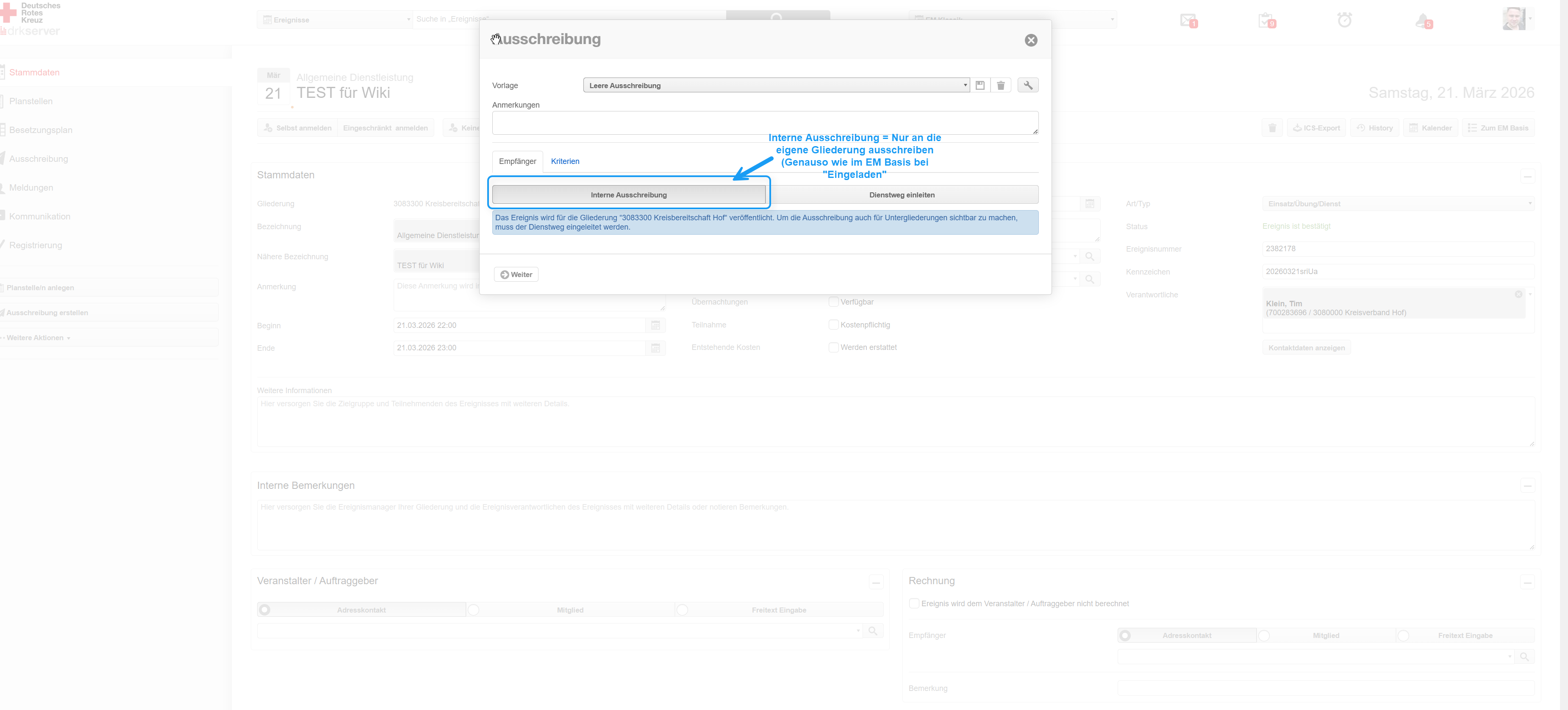Open the Vorlage Leere Ausschreibung dropdown
The width and height of the screenshot is (1568, 710).
[x=775, y=85]
